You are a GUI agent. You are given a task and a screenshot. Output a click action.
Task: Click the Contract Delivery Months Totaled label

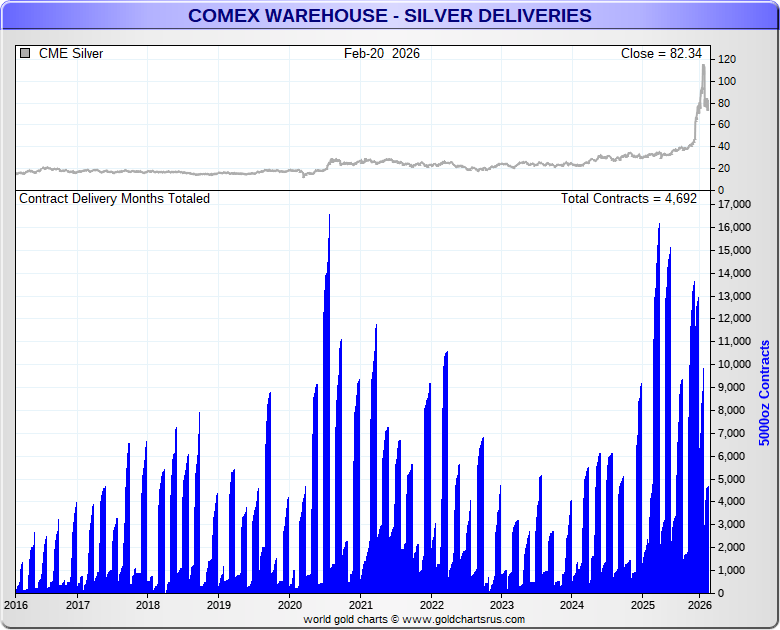click(x=115, y=199)
